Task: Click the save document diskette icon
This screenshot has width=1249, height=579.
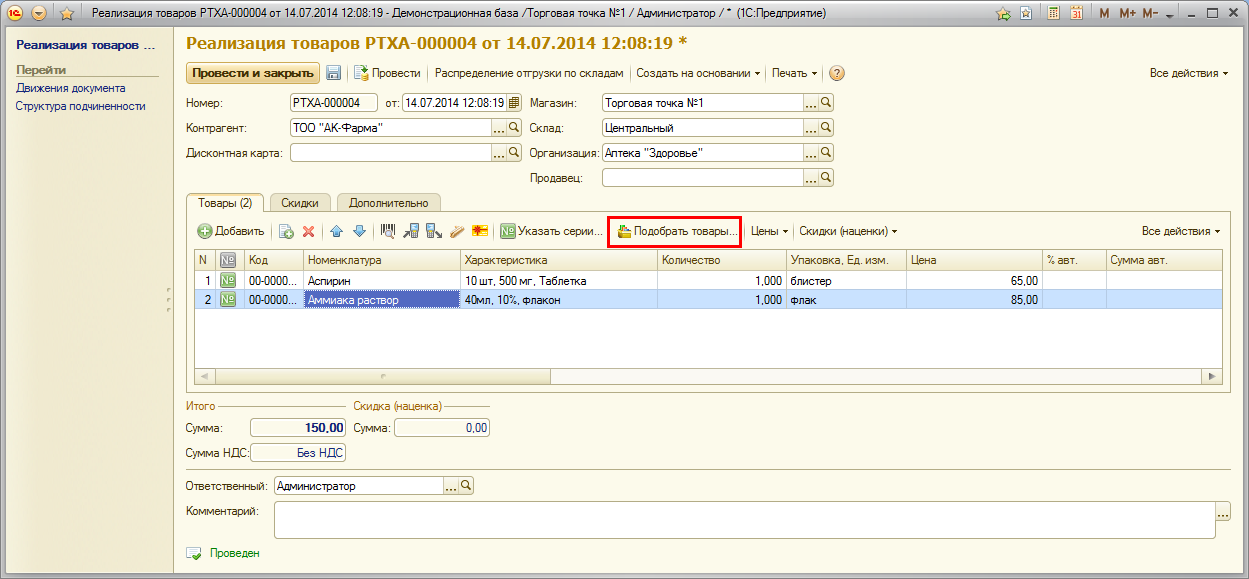Action: (x=333, y=73)
